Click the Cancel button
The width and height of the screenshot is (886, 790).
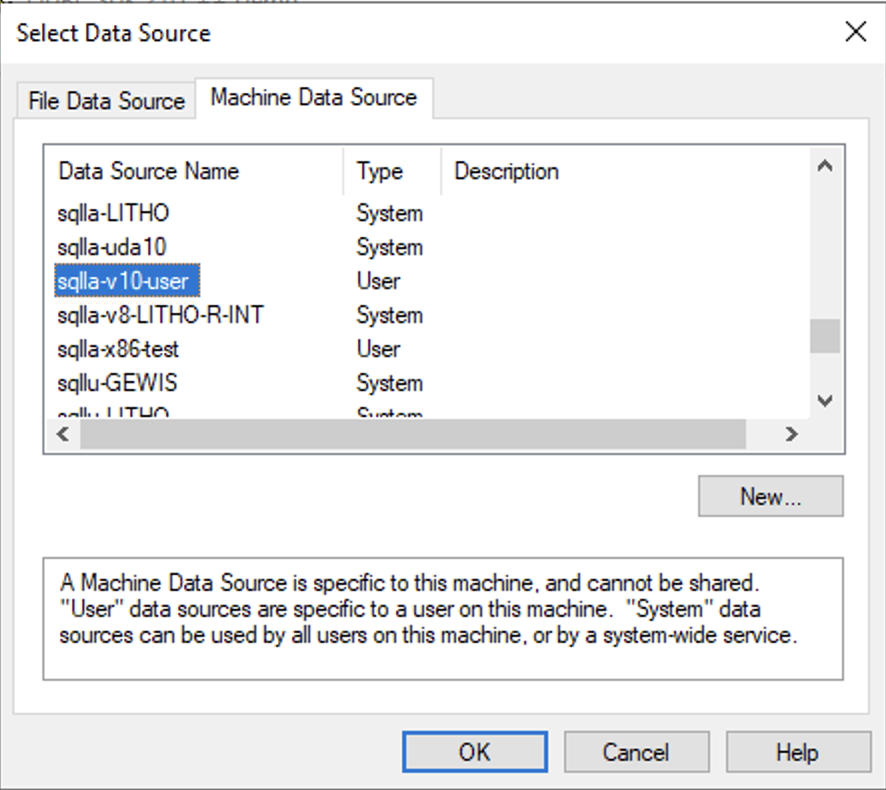(636, 751)
